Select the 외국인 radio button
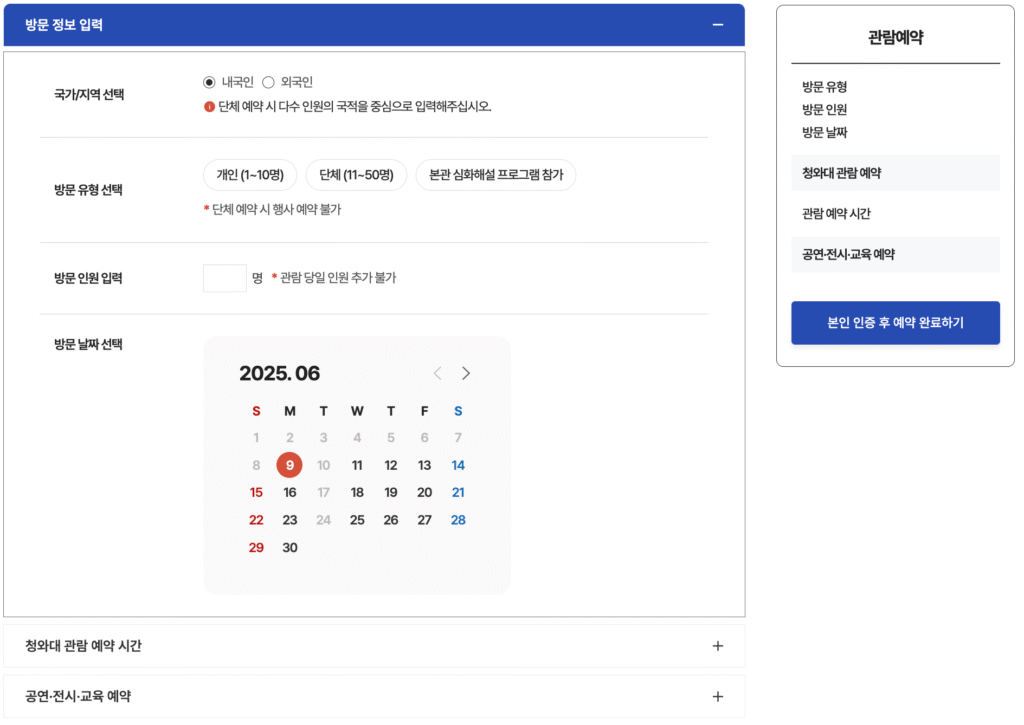The width and height of the screenshot is (1024, 725). click(268, 82)
